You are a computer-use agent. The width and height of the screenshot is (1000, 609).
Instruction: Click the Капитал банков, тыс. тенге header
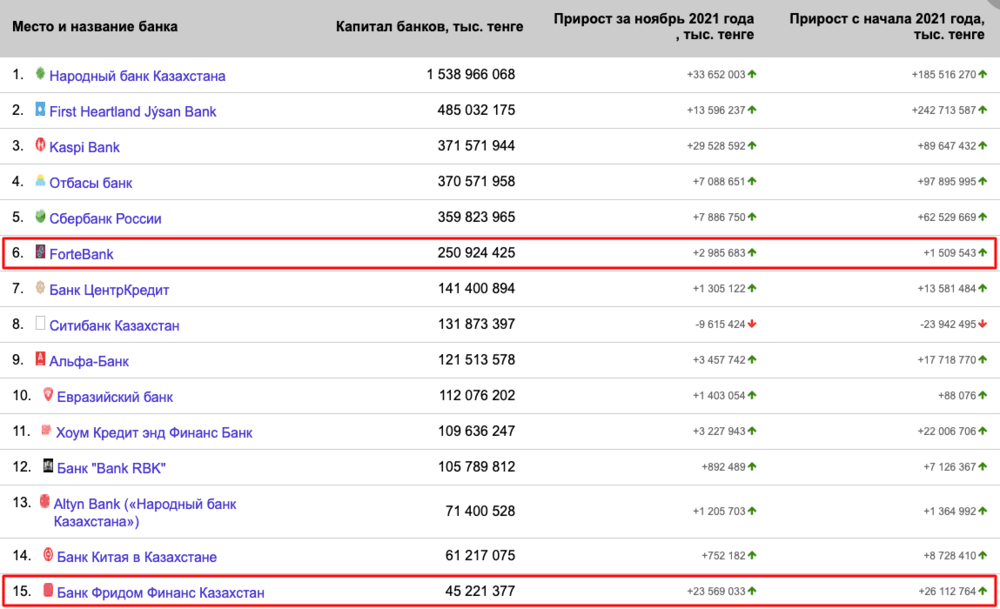coord(429,27)
